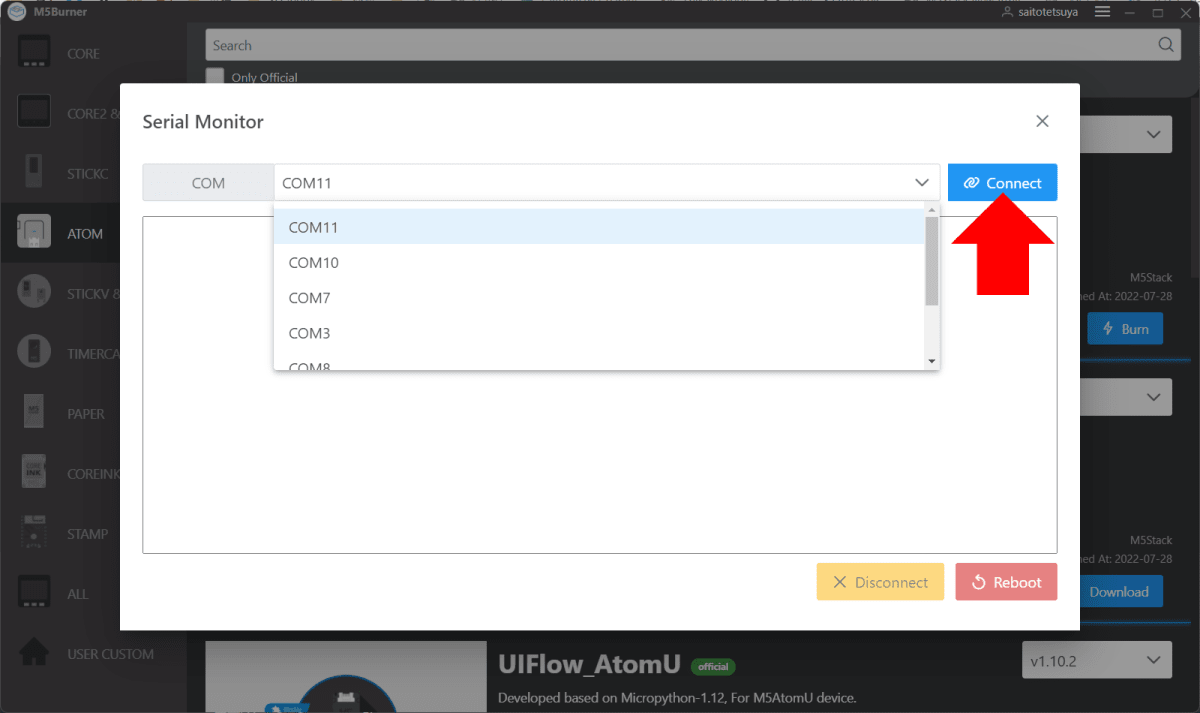
Task: Click the Disconnect button
Action: (880, 582)
